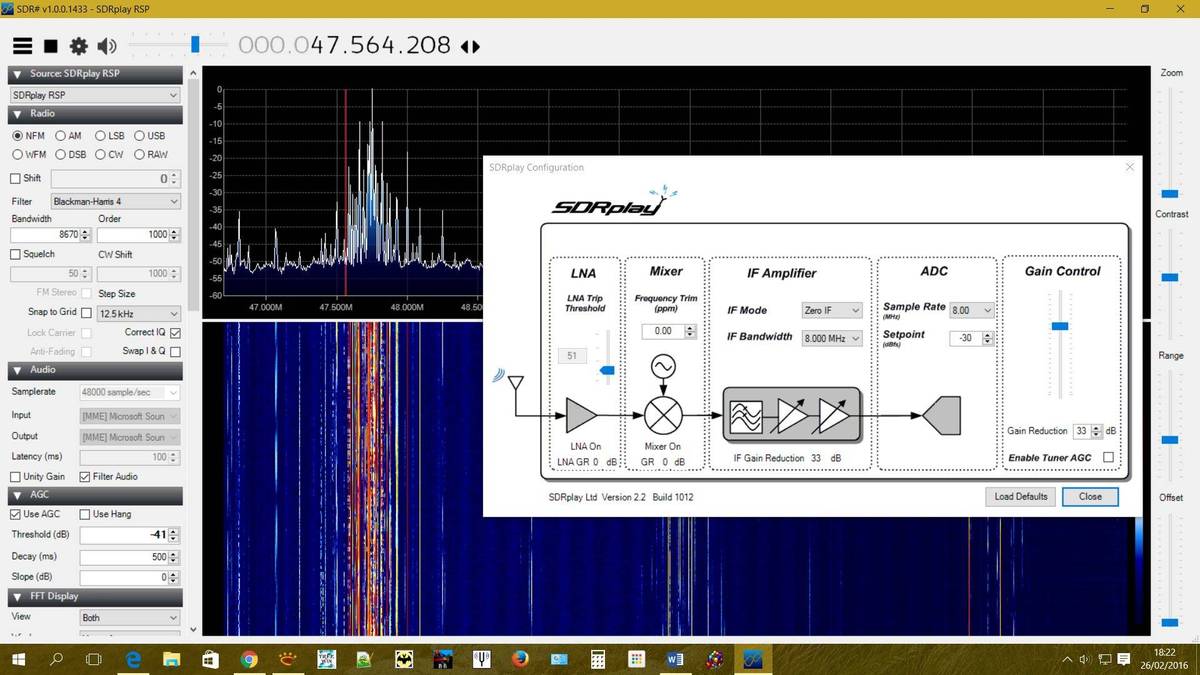The height and width of the screenshot is (675, 1200).
Task: Enable the Shift checkbox
Action: (15, 178)
